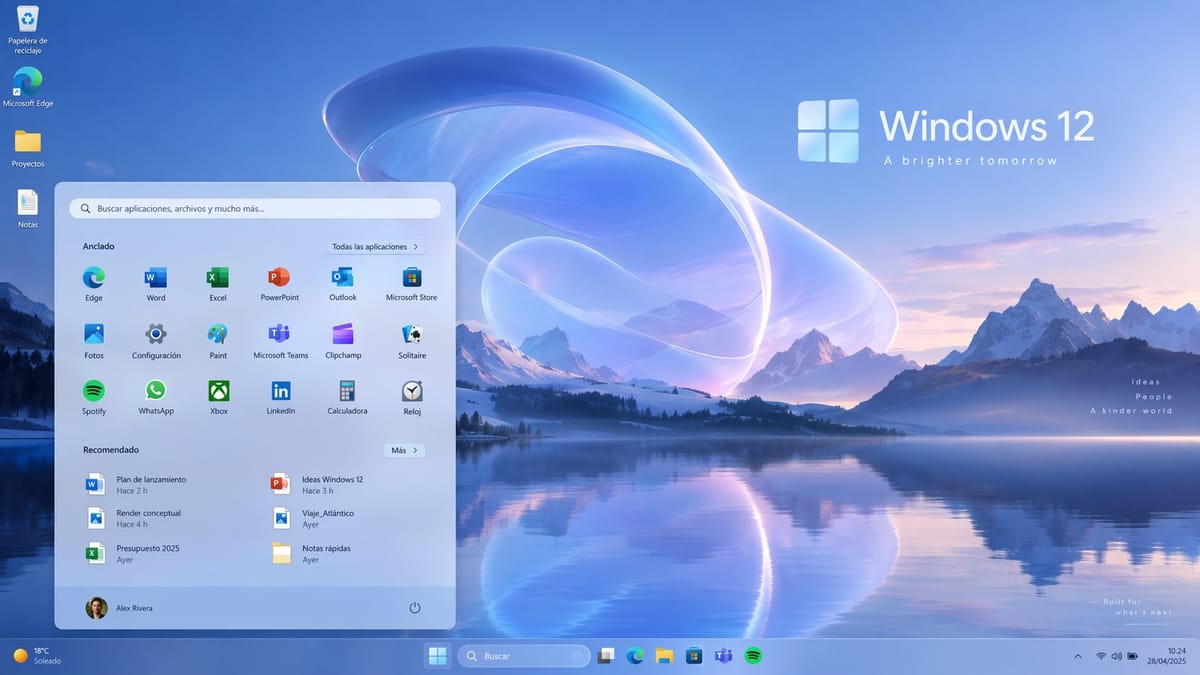Click the Start button in the taskbar
The image size is (1200, 675).
coord(437,656)
